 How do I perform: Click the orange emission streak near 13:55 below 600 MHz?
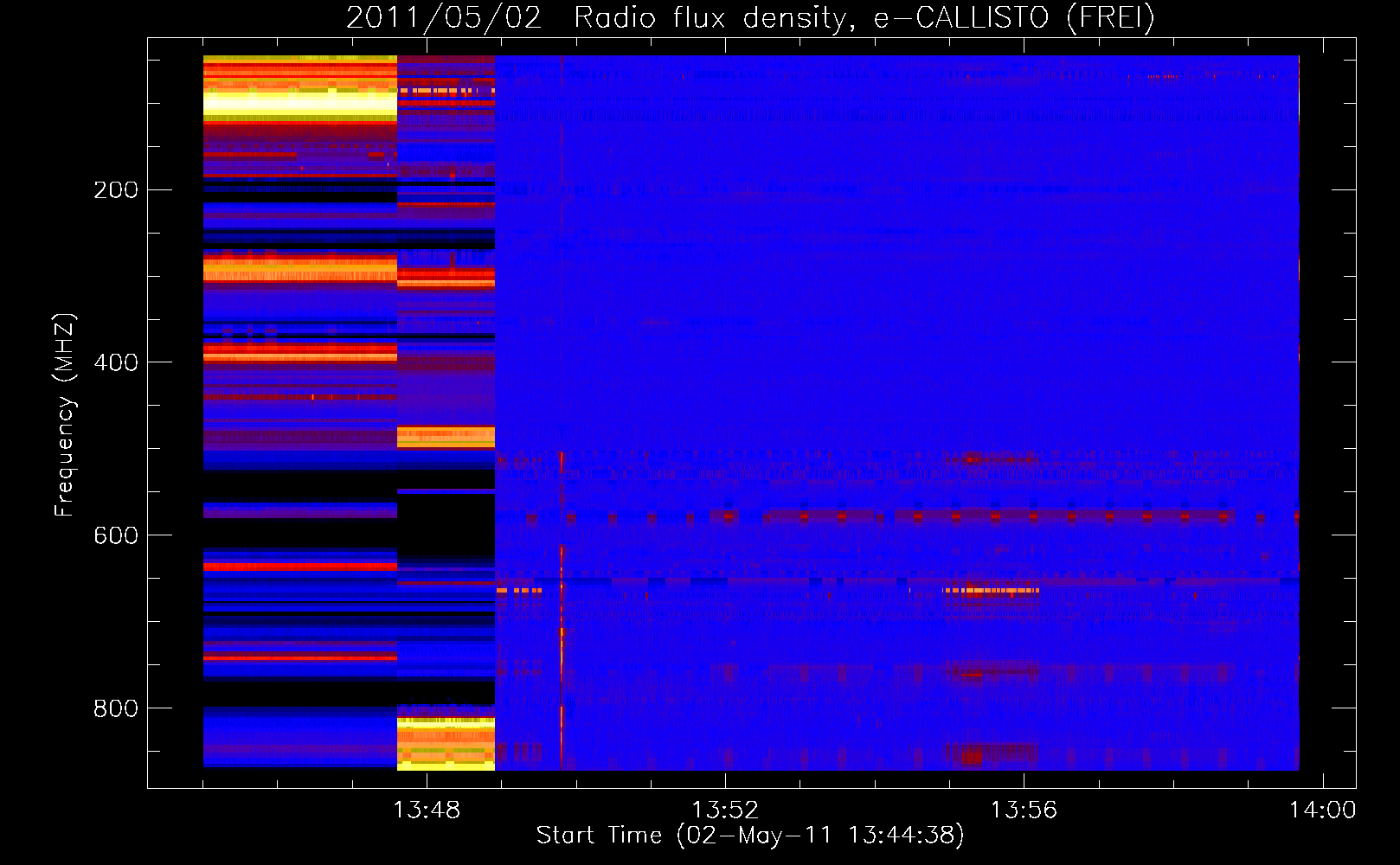(992, 592)
